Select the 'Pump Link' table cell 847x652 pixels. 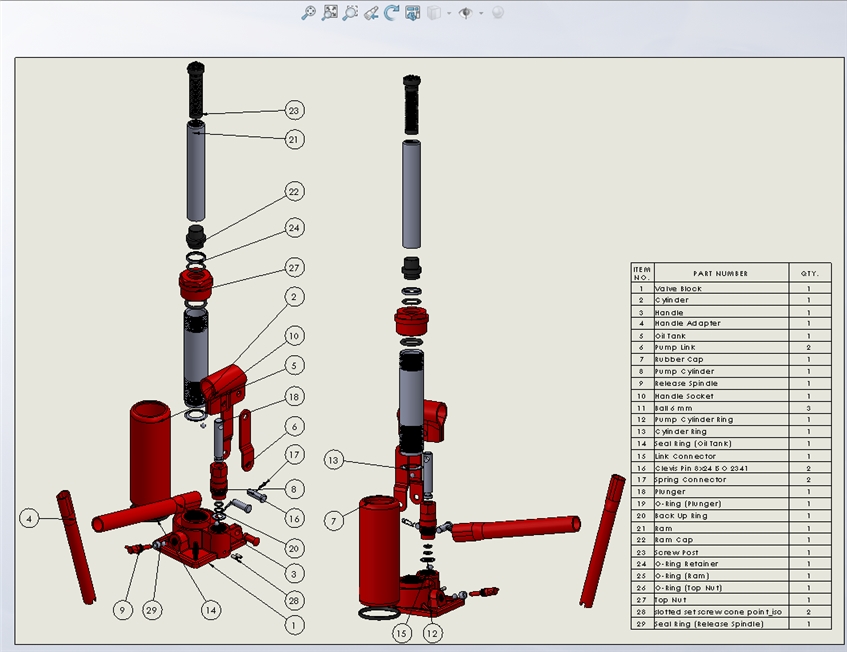[x=721, y=347]
